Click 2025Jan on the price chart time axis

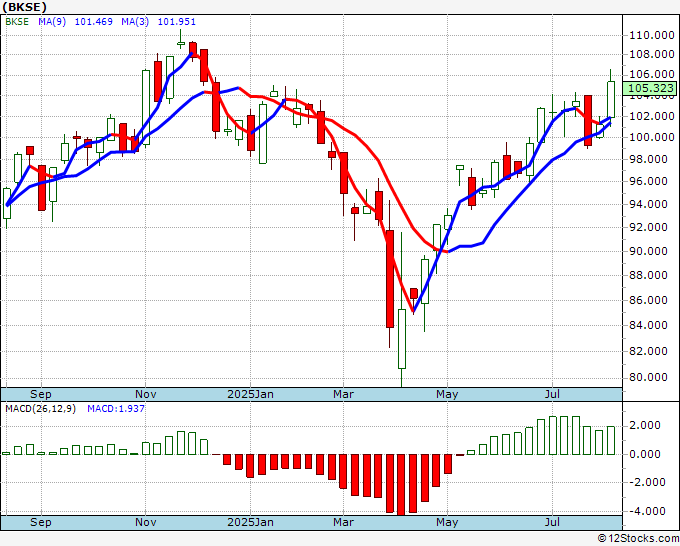coord(251,395)
